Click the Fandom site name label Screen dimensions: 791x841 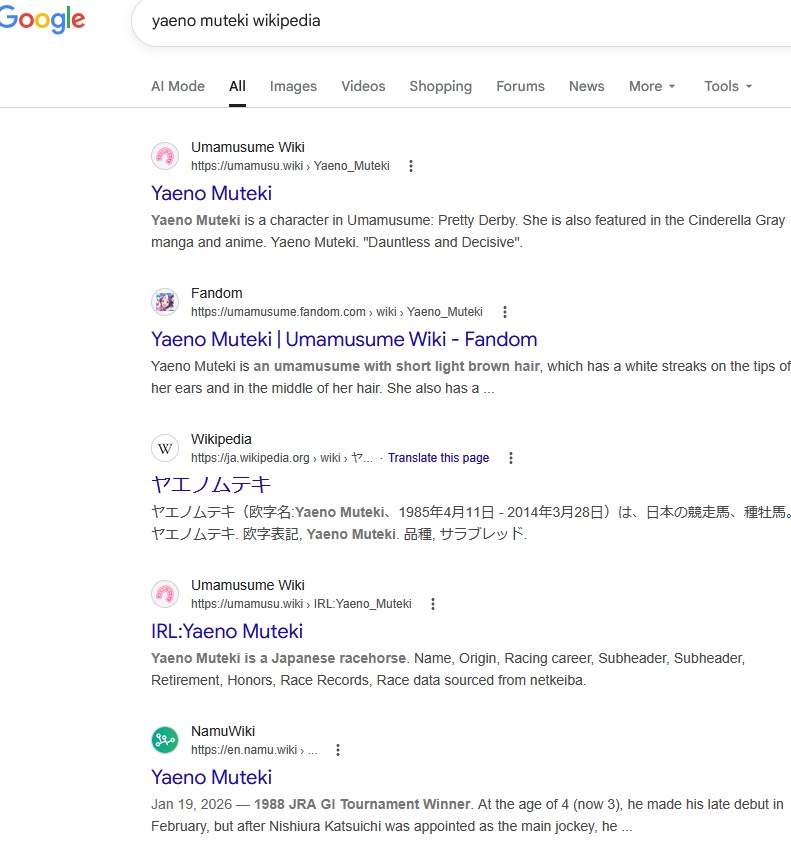(217, 293)
